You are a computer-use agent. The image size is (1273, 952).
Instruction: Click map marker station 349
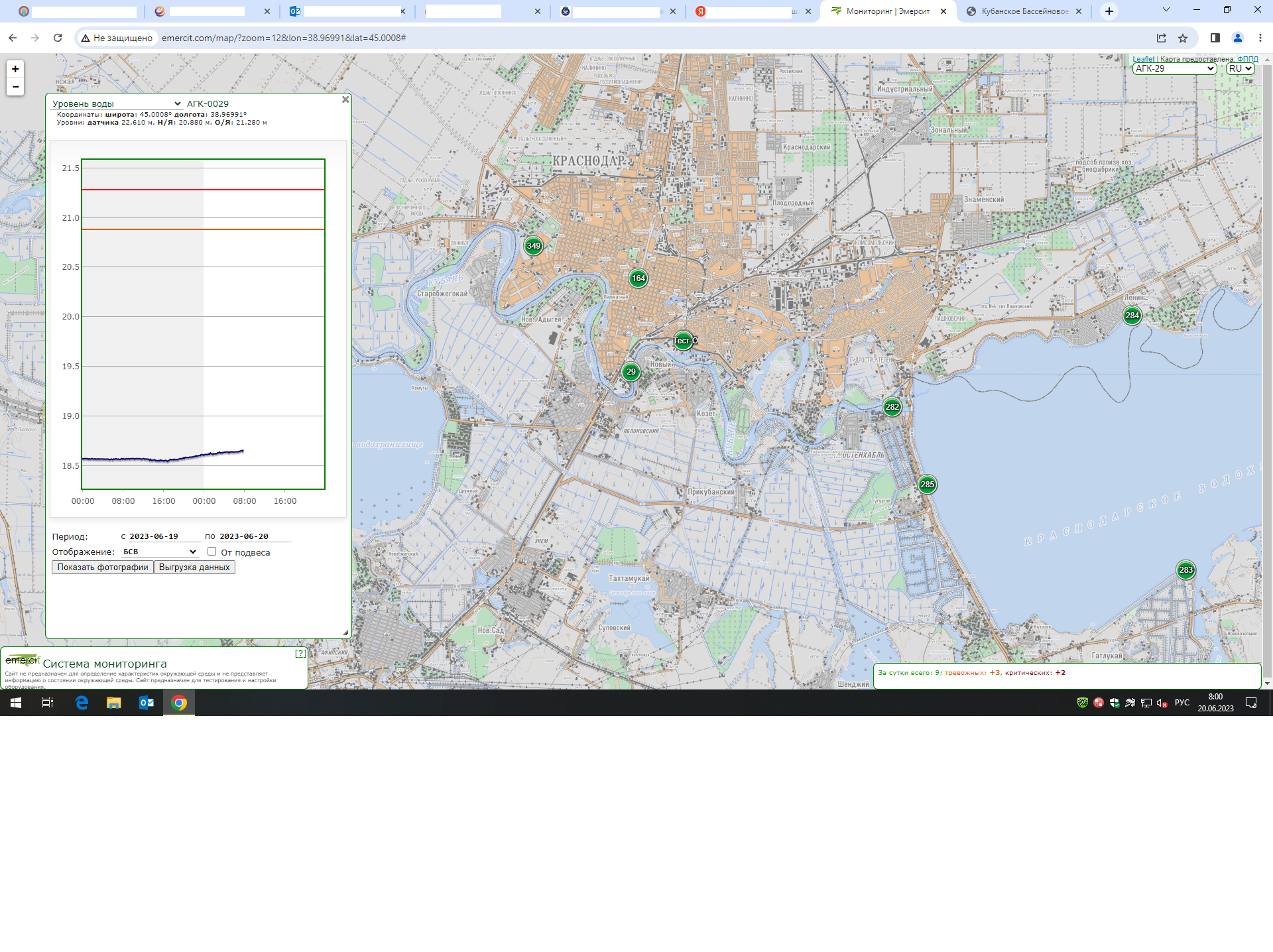(x=533, y=246)
